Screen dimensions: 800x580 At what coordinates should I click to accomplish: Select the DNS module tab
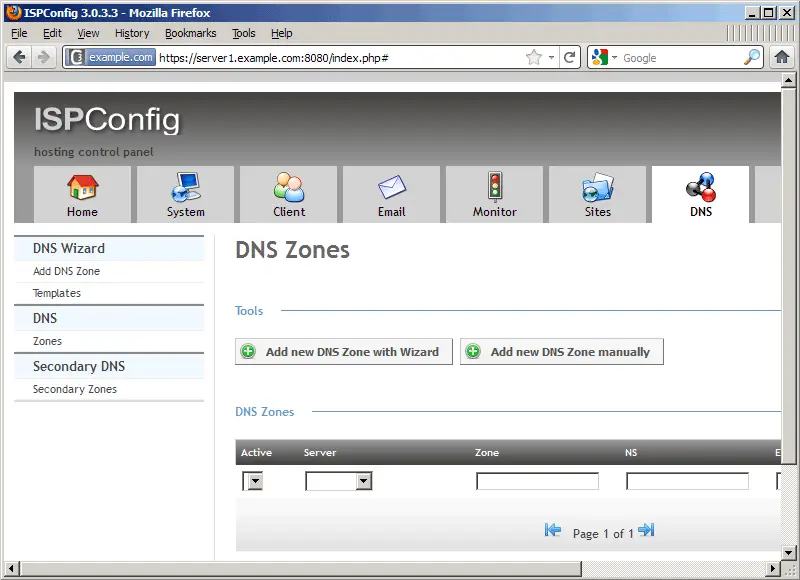pos(701,194)
